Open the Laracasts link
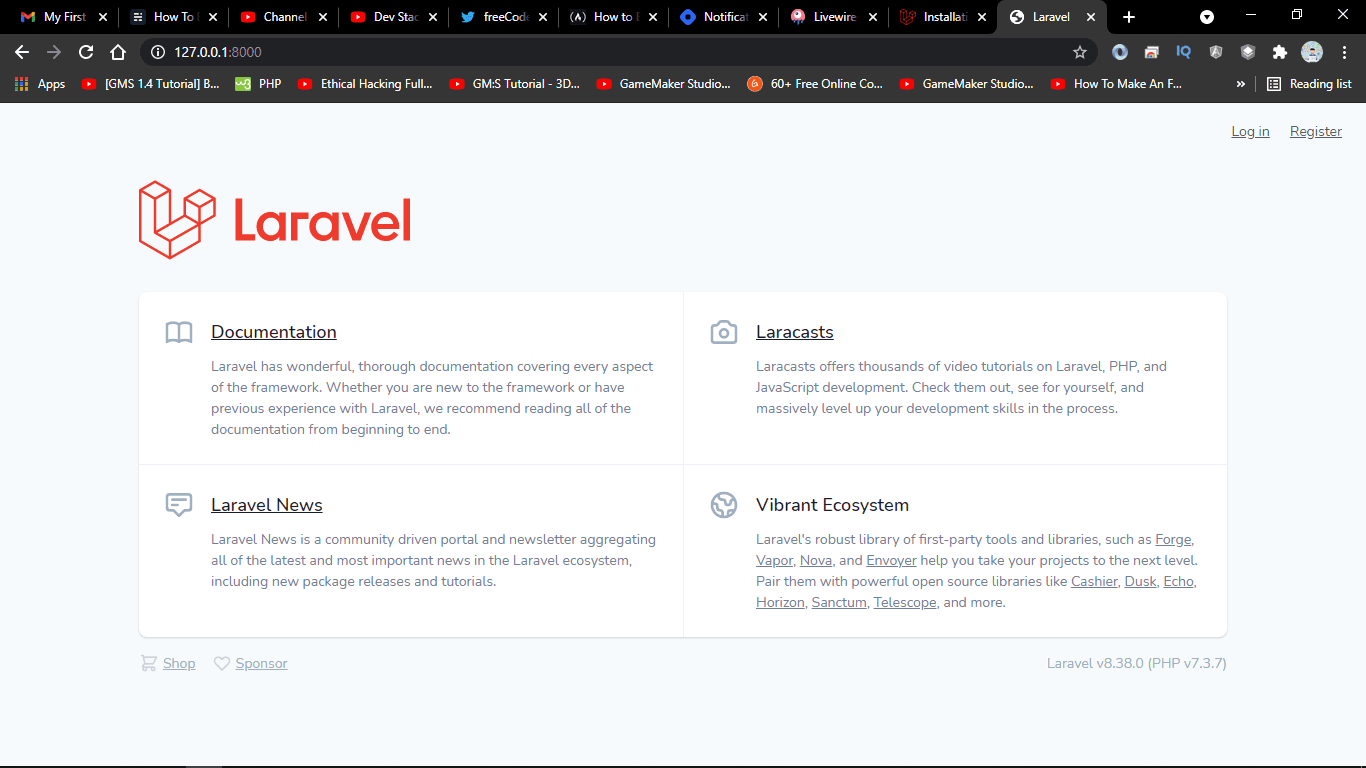Screen dimensions: 1366x768 pyautogui.click(x=794, y=332)
